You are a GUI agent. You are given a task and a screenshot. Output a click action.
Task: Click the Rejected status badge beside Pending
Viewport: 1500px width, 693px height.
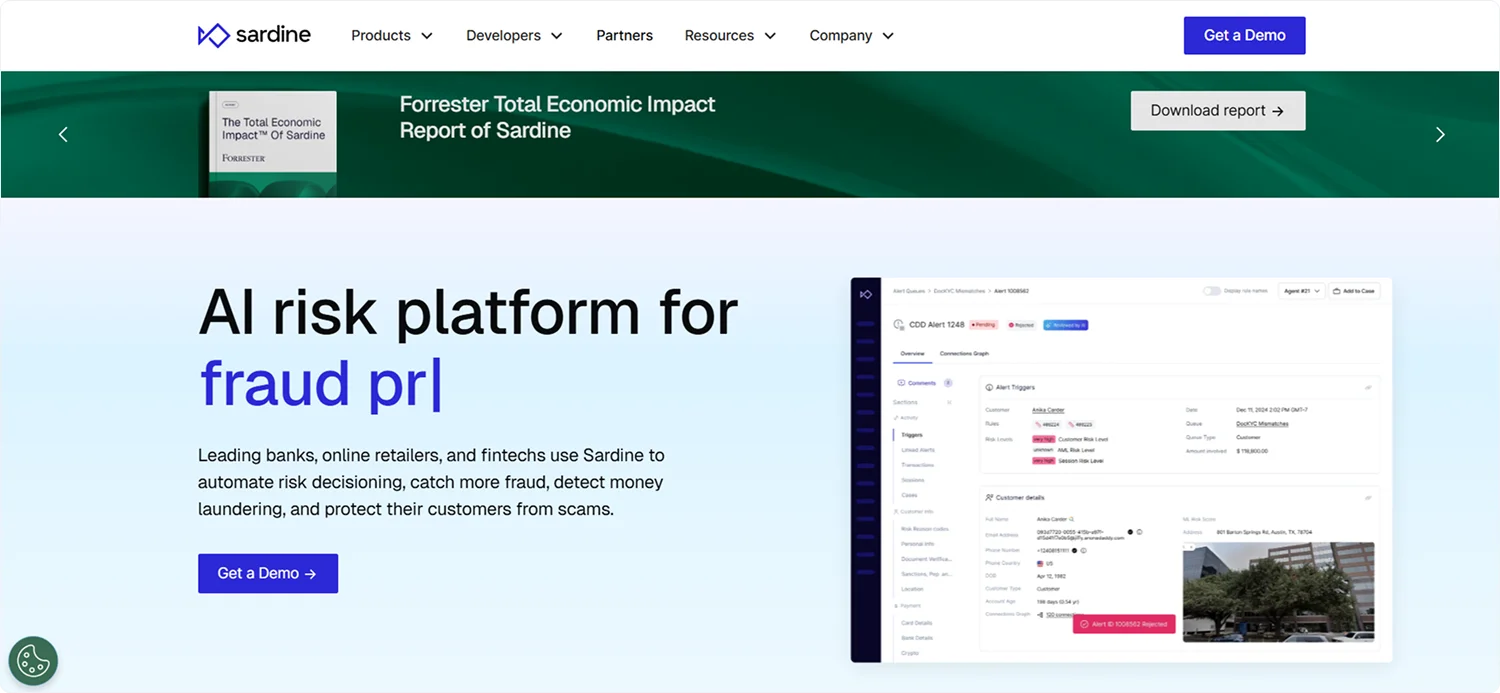(x=1021, y=325)
